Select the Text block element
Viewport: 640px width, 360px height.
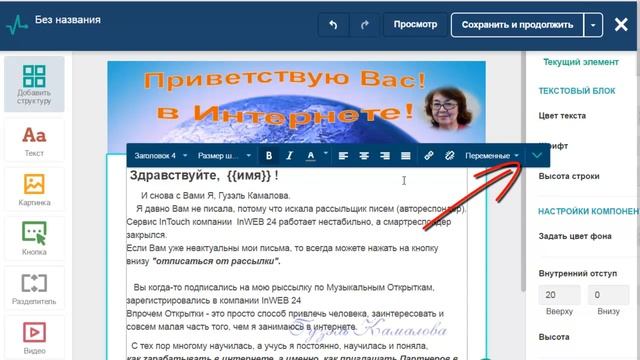(x=34, y=140)
